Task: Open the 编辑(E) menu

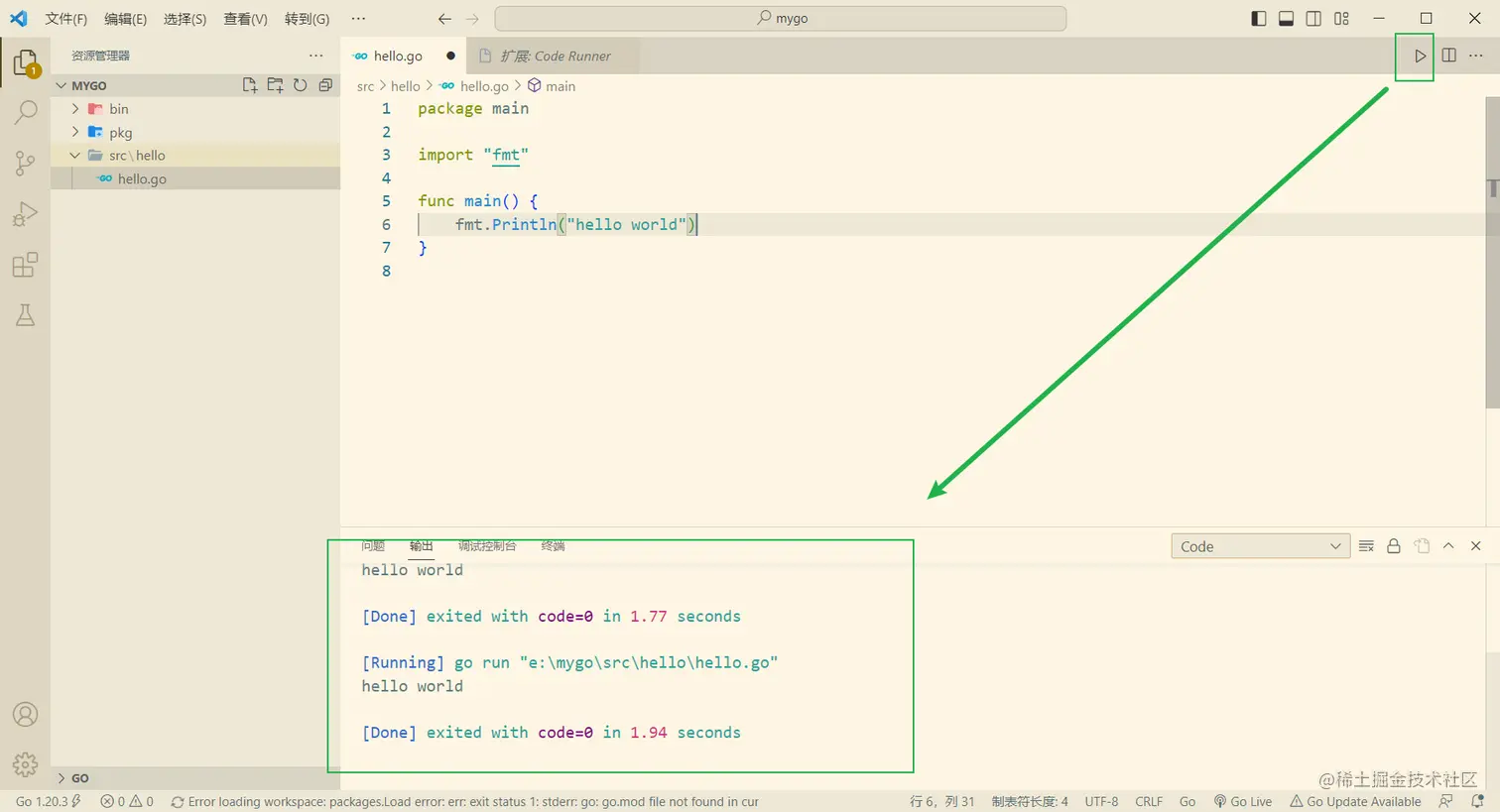Action: point(126,19)
